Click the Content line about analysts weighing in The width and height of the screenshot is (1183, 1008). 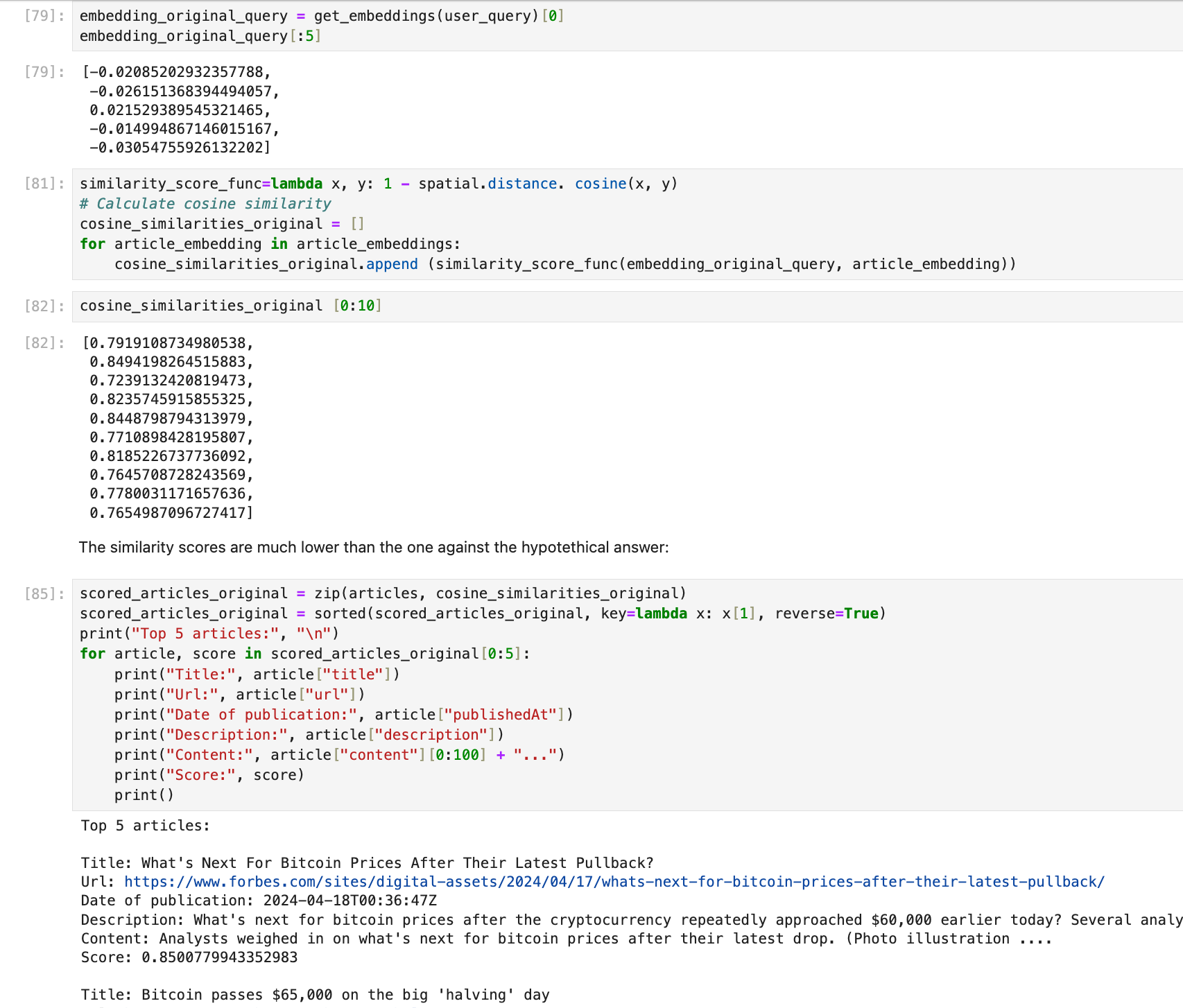click(x=567, y=939)
